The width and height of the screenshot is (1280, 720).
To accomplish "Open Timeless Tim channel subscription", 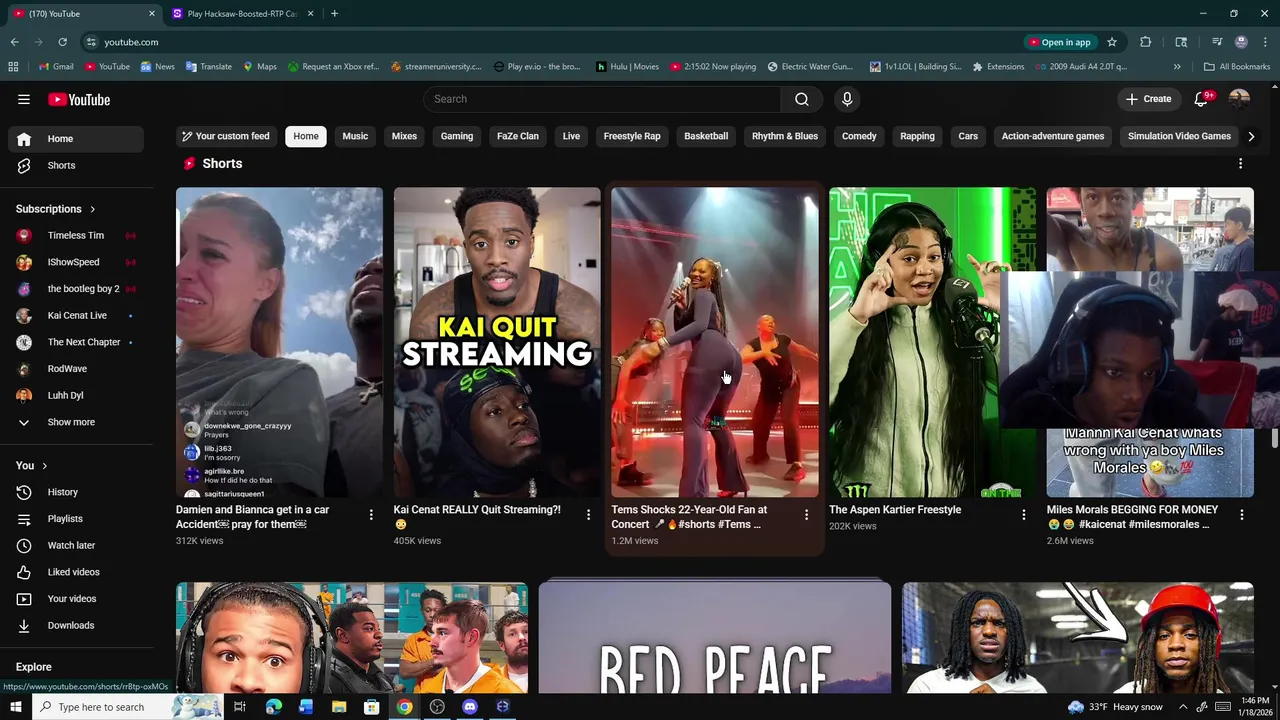I will 76,235.
